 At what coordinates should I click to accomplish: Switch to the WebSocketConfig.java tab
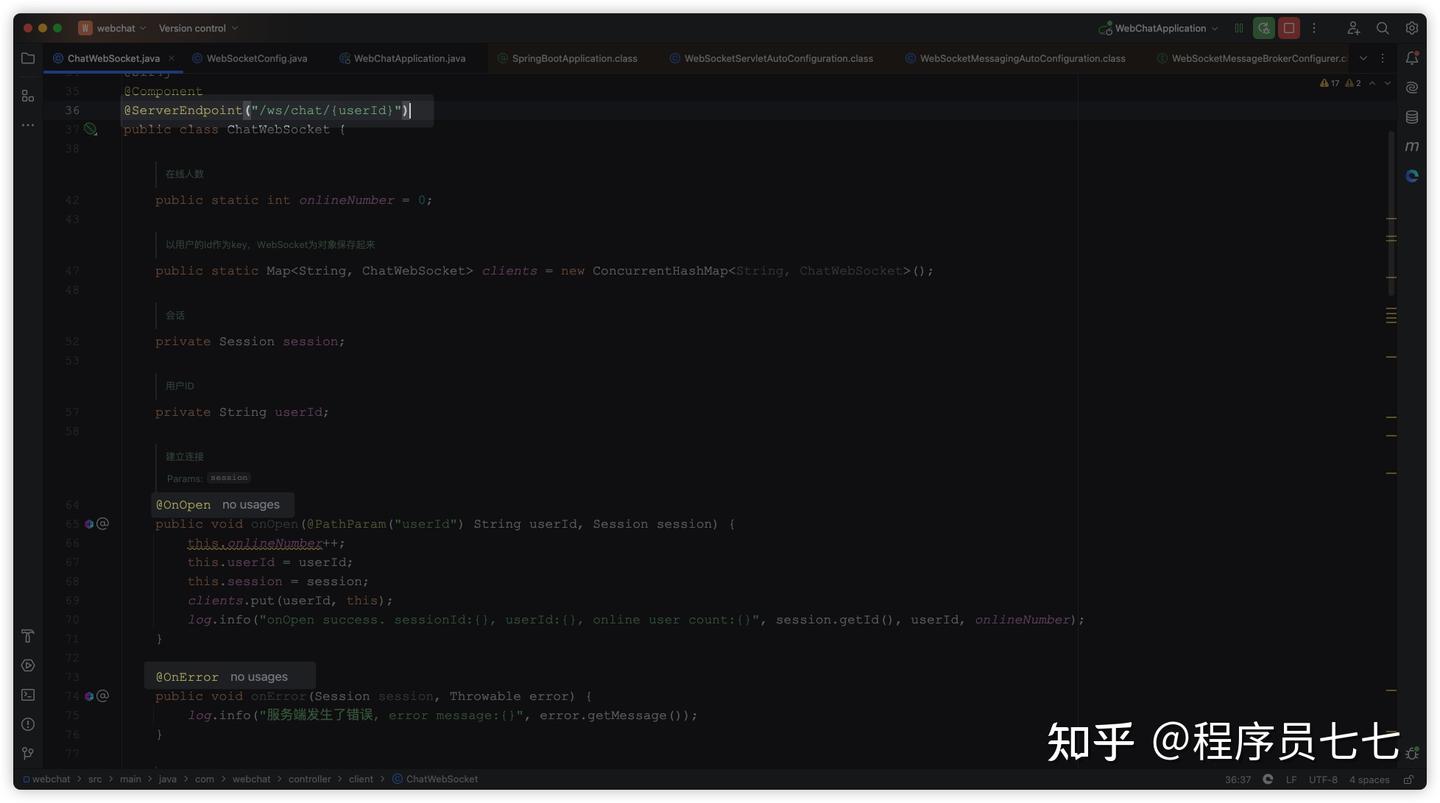pos(256,58)
